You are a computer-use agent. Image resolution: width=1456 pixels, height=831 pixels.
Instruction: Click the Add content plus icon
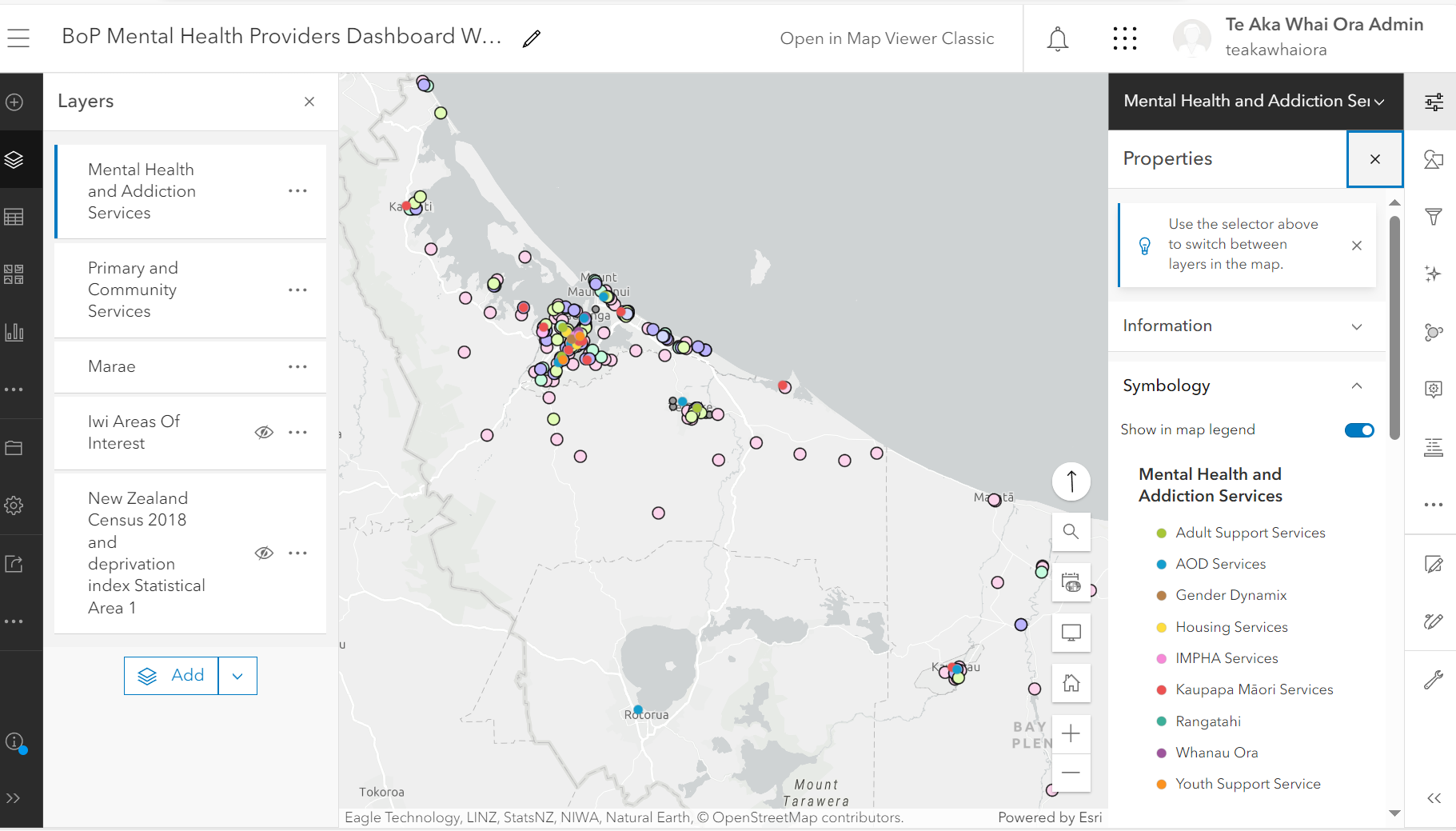tap(14, 102)
